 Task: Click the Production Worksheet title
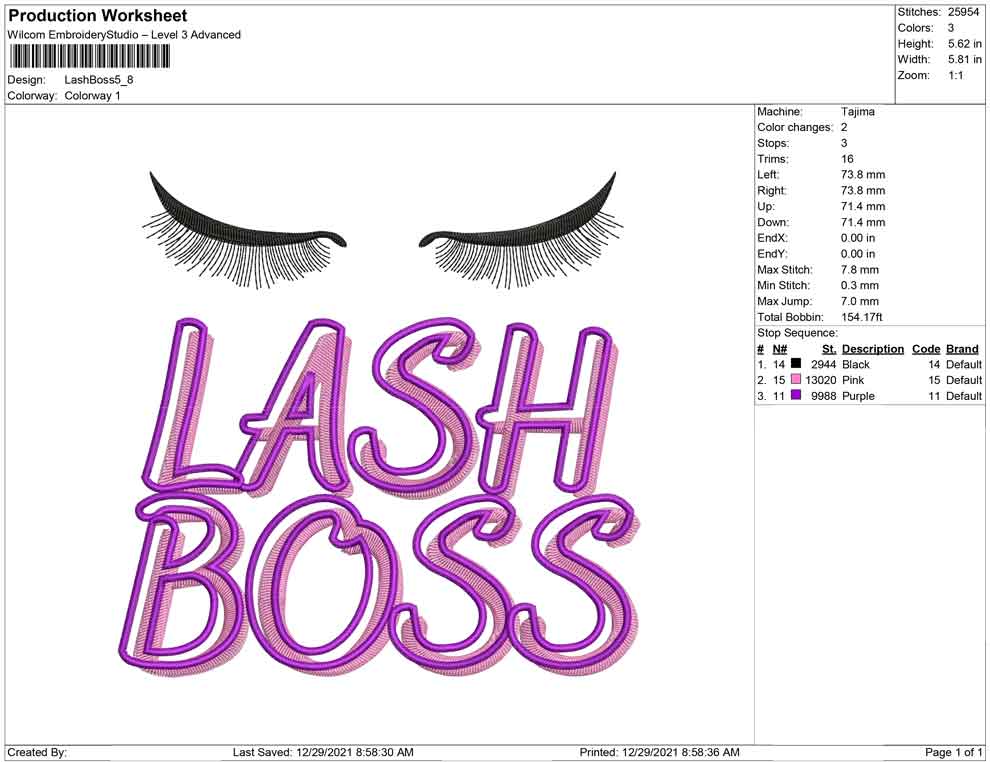(x=97, y=15)
